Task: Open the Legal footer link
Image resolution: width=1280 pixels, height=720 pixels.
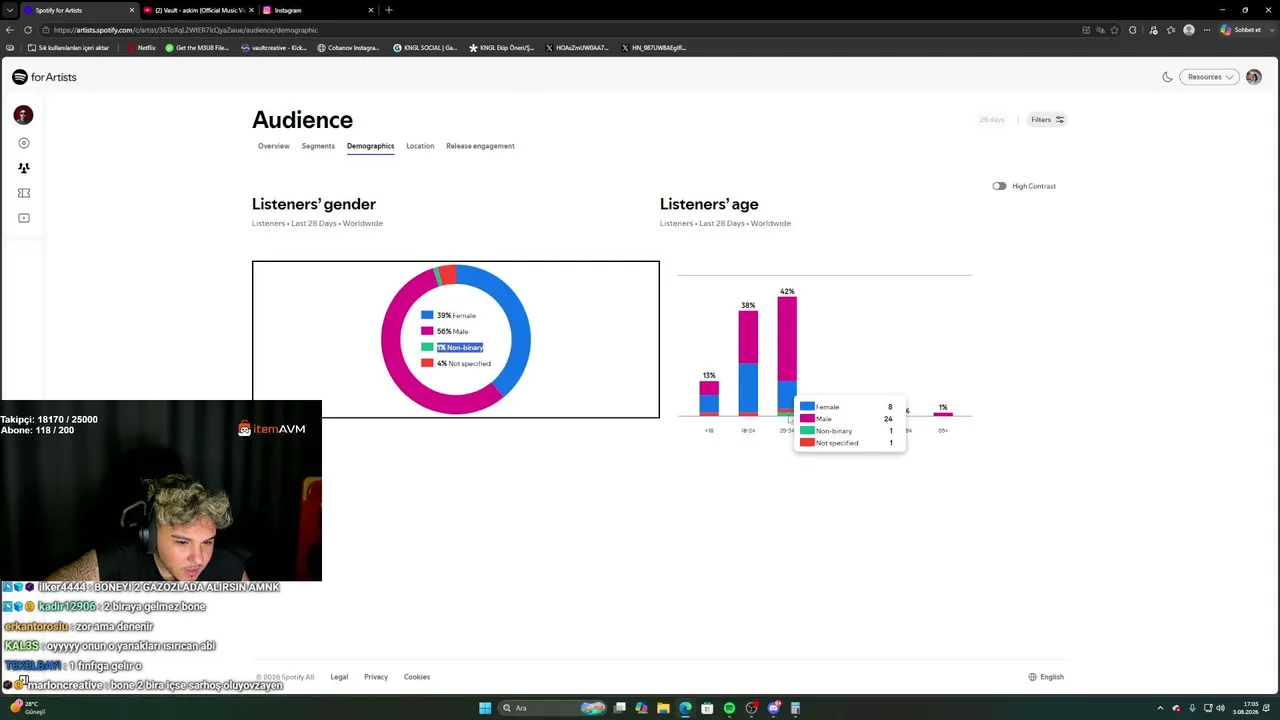Action: pyautogui.click(x=339, y=677)
